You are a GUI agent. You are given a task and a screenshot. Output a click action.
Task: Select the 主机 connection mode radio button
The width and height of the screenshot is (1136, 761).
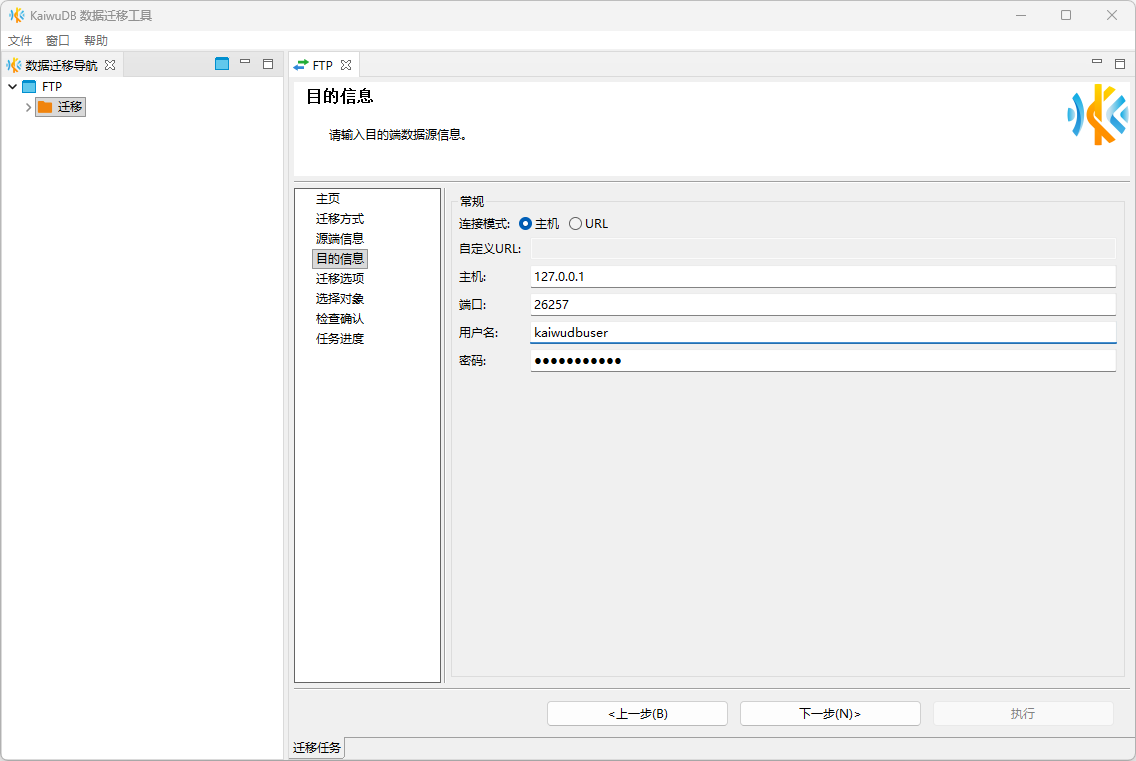point(526,224)
